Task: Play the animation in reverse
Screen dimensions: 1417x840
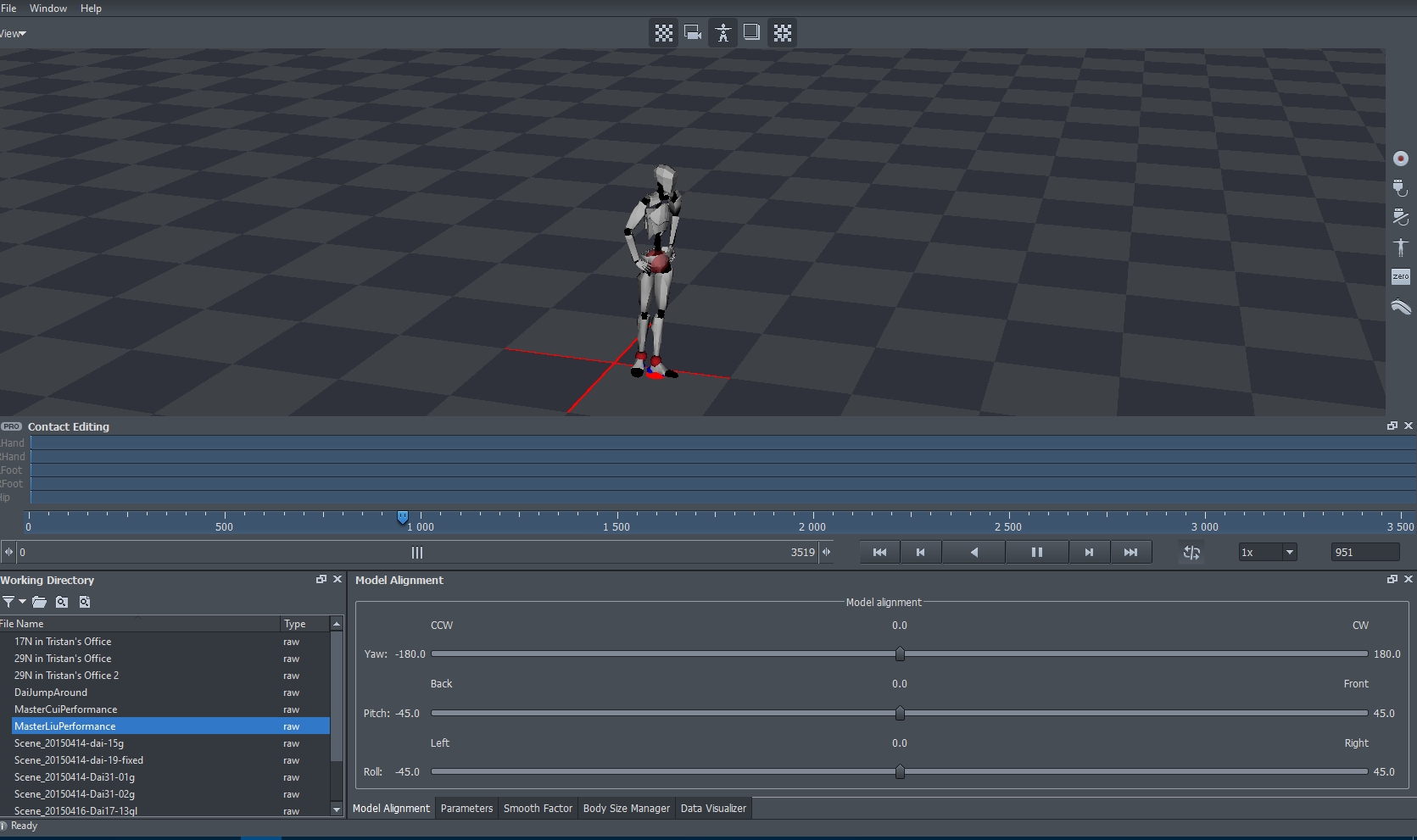Action: click(x=973, y=552)
